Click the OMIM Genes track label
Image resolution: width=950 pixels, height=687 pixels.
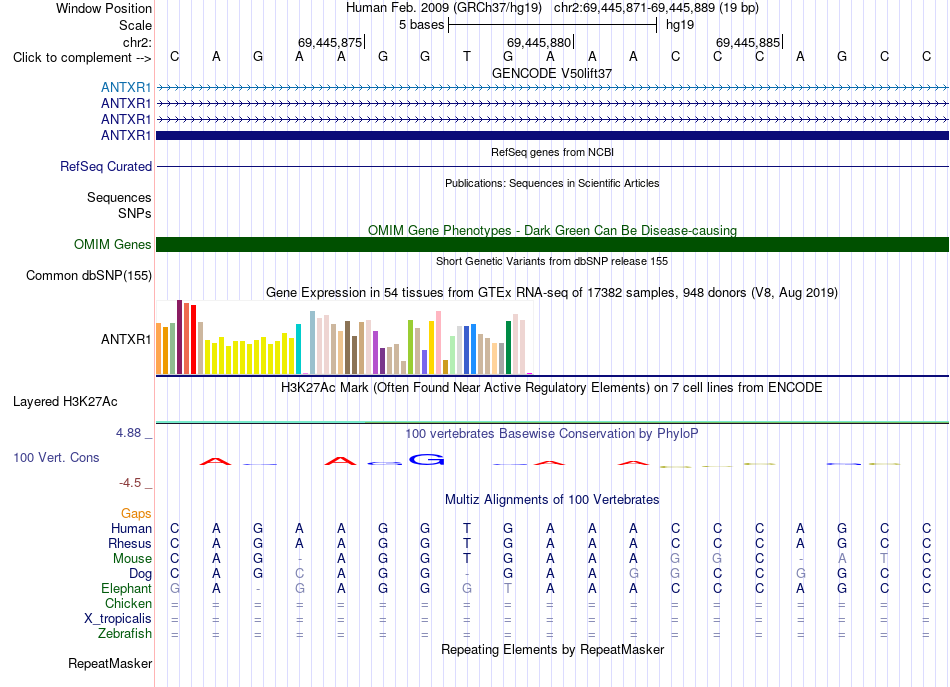[x=112, y=244]
